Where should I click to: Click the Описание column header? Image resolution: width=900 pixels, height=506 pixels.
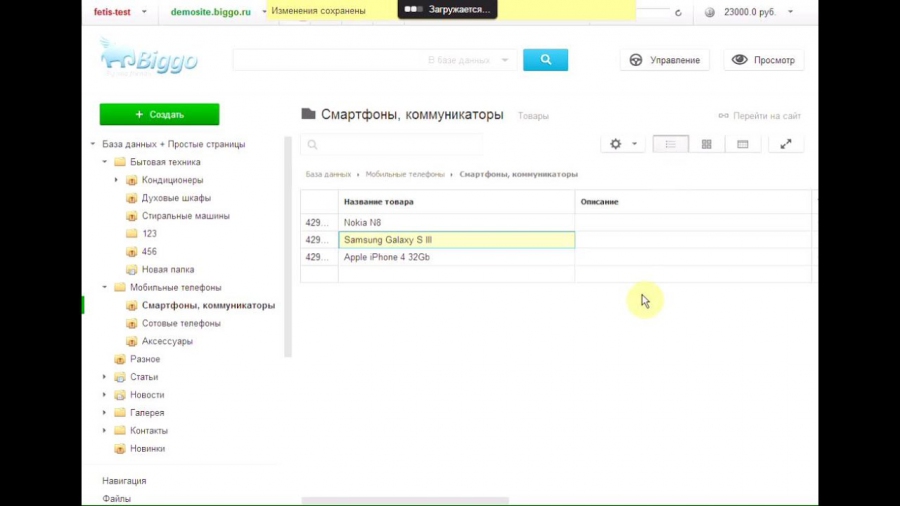click(x=693, y=202)
